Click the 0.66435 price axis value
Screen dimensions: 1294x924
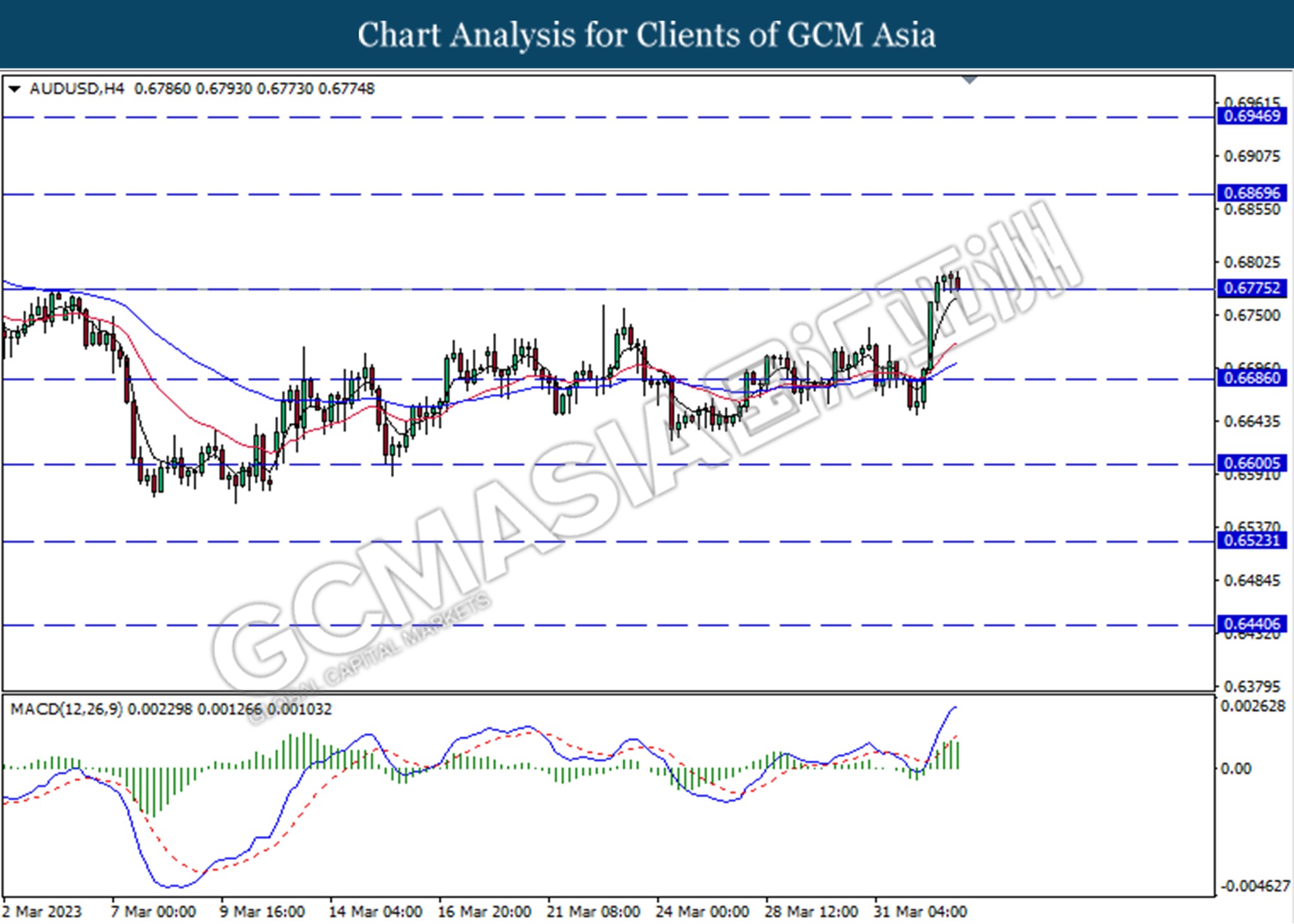click(x=1251, y=421)
